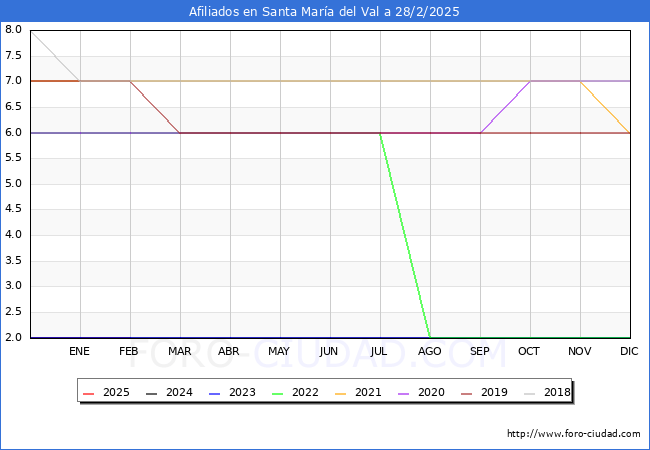Click the 4.0 y-axis value
The height and width of the screenshot is (450, 650).
(13, 235)
